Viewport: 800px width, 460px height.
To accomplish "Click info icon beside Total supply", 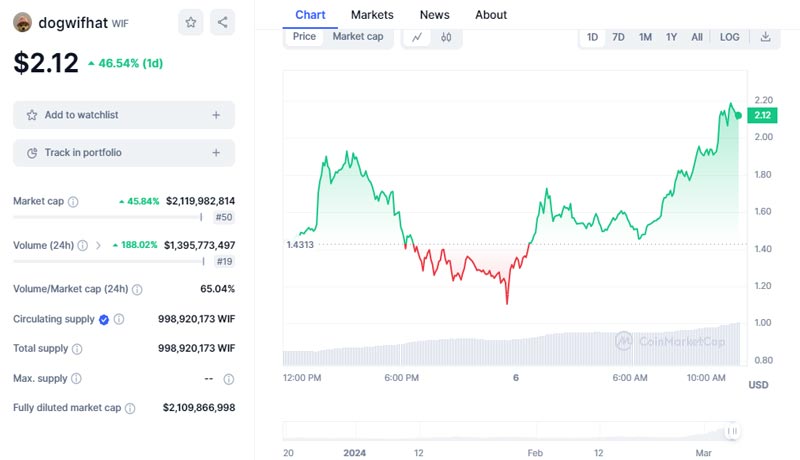I will click(x=77, y=349).
